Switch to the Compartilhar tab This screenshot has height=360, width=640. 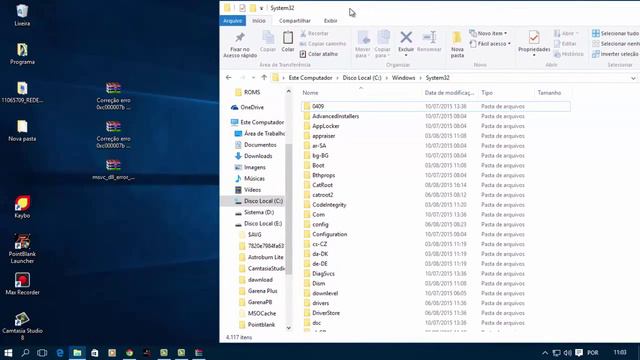[x=295, y=21]
